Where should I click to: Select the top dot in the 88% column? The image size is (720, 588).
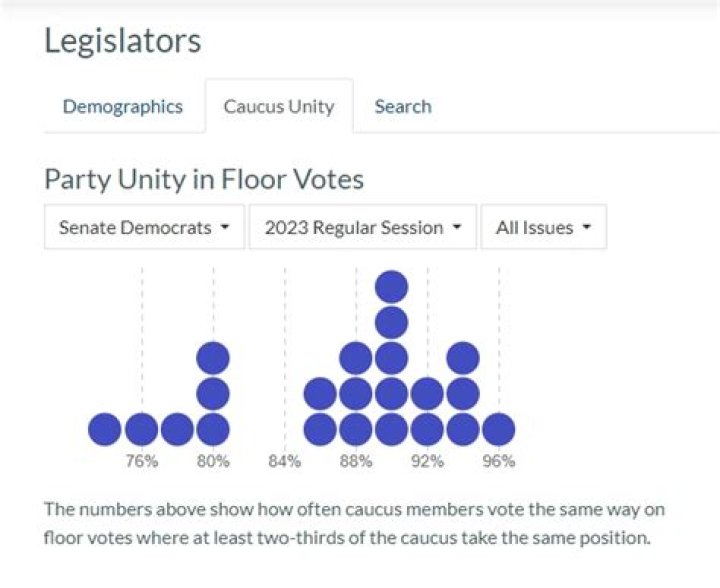356,358
